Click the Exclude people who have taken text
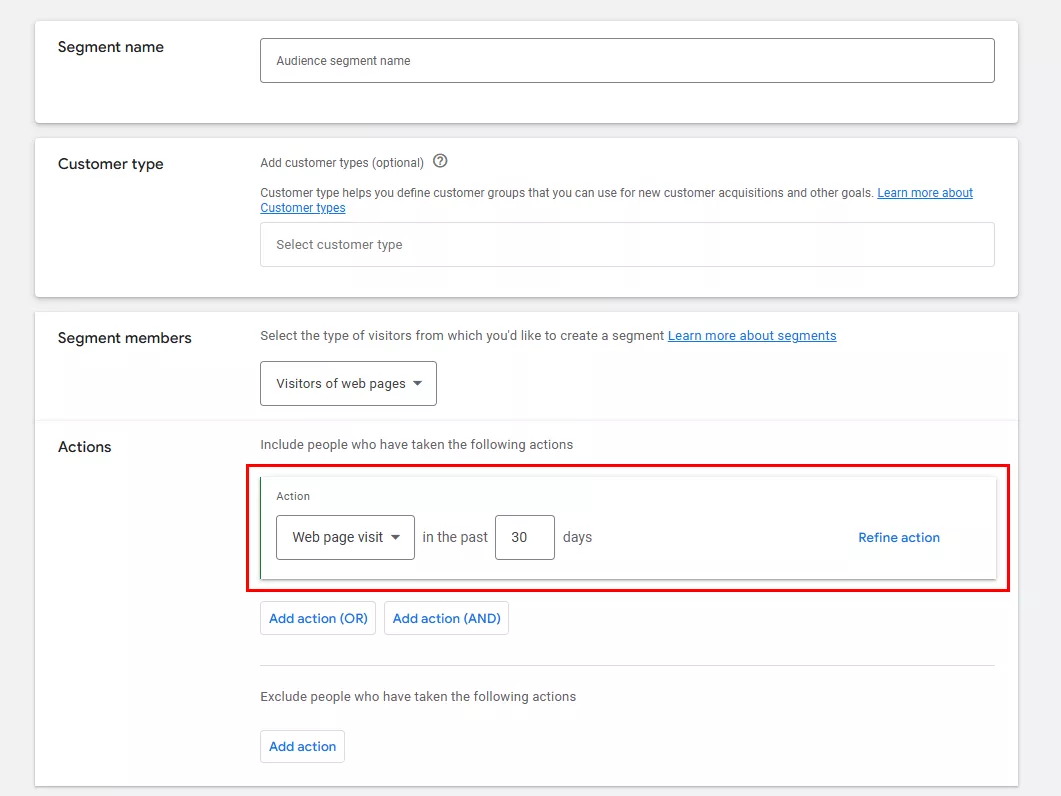The image size is (1061, 796). [x=418, y=697]
